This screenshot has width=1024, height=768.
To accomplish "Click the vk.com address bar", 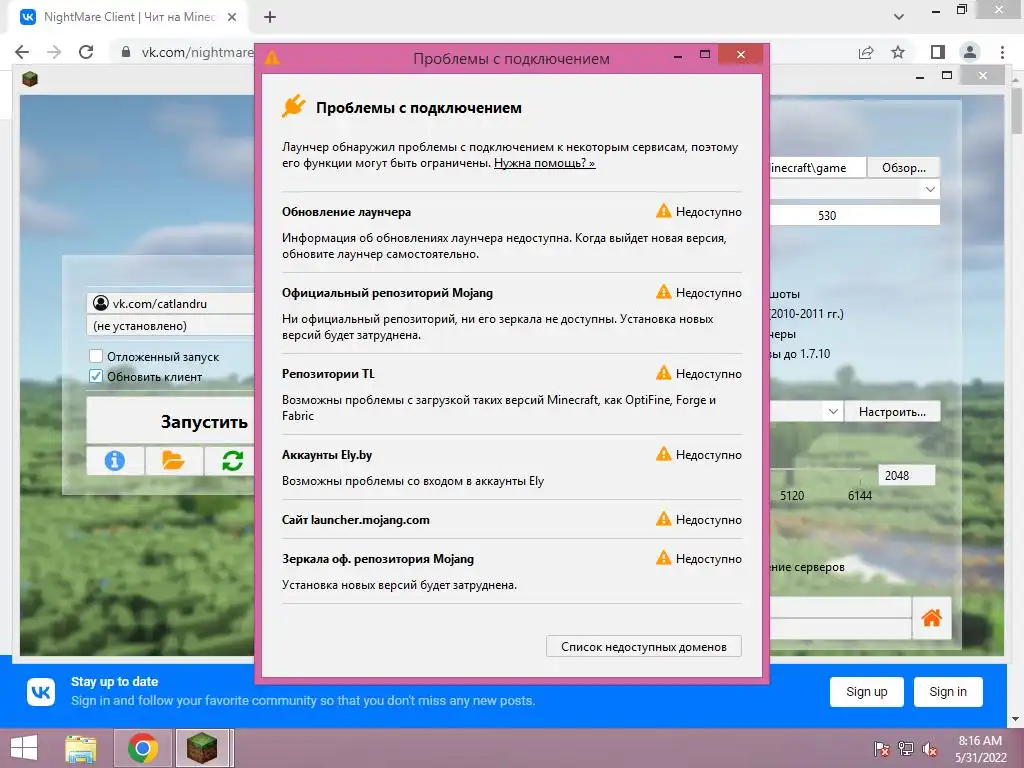I will [197, 52].
